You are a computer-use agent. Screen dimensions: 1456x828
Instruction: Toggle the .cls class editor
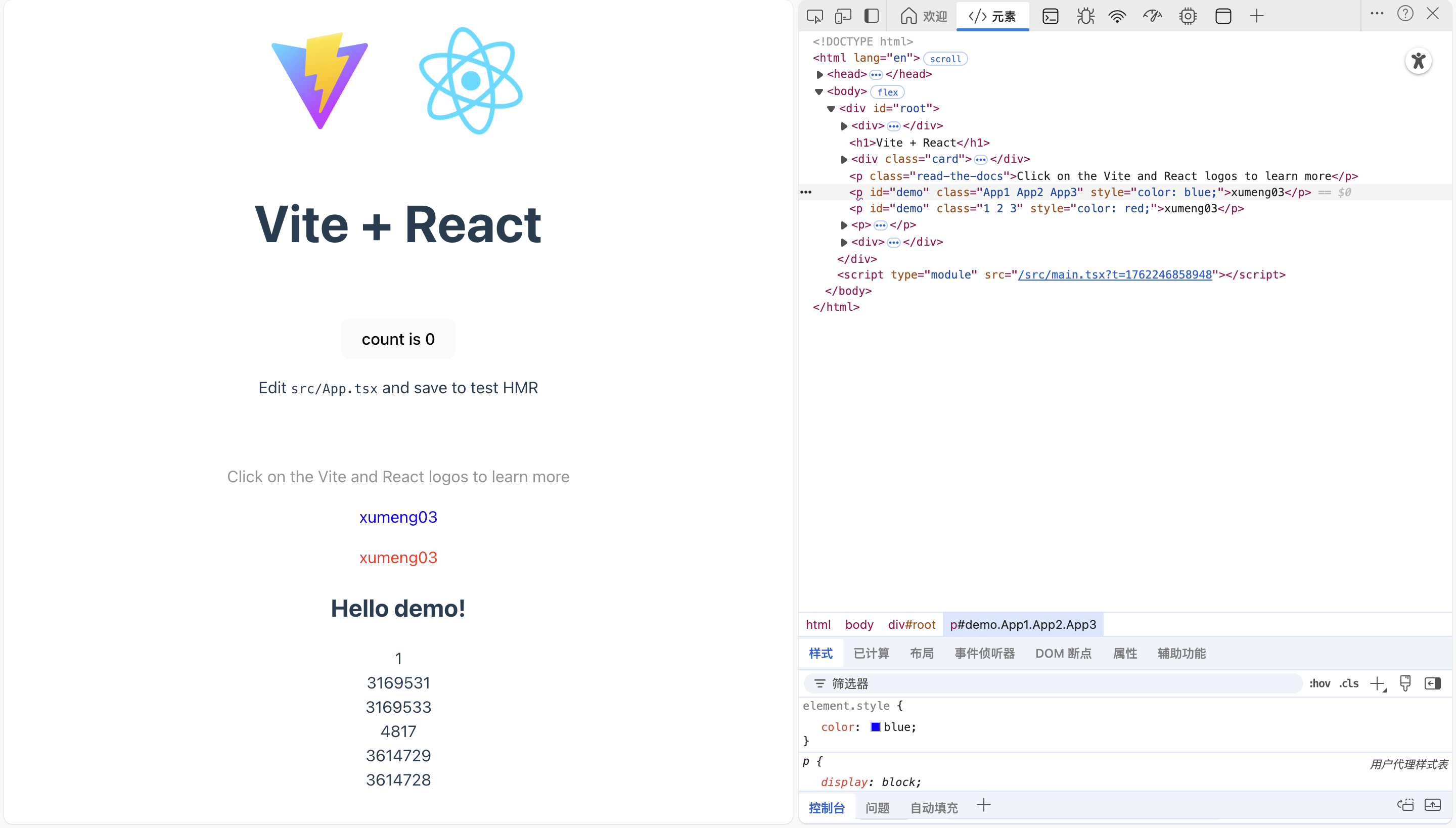pyautogui.click(x=1348, y=683)
